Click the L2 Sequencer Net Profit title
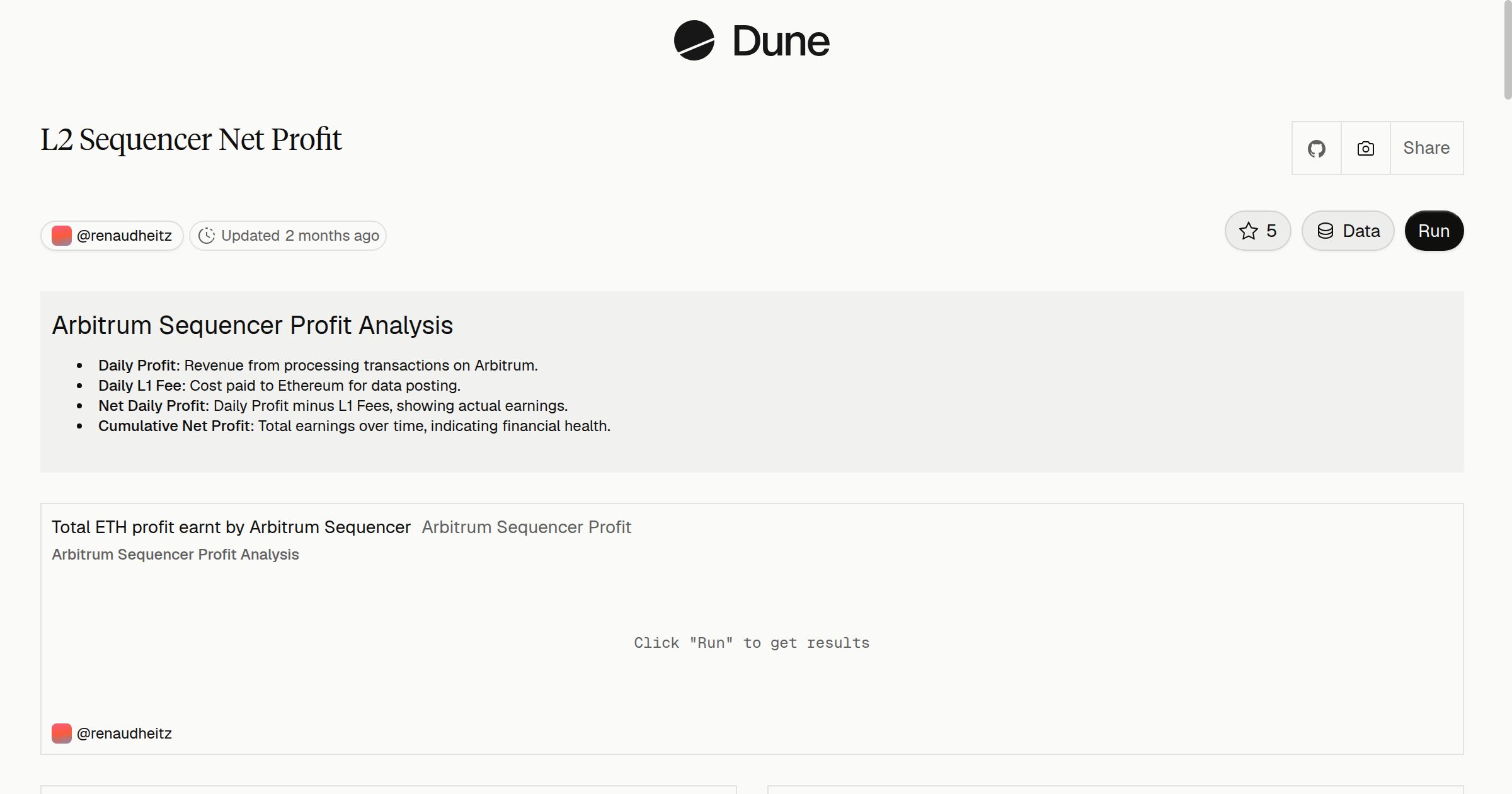Viewport: 1512px width, 794px height. click(x=191, y=139)
